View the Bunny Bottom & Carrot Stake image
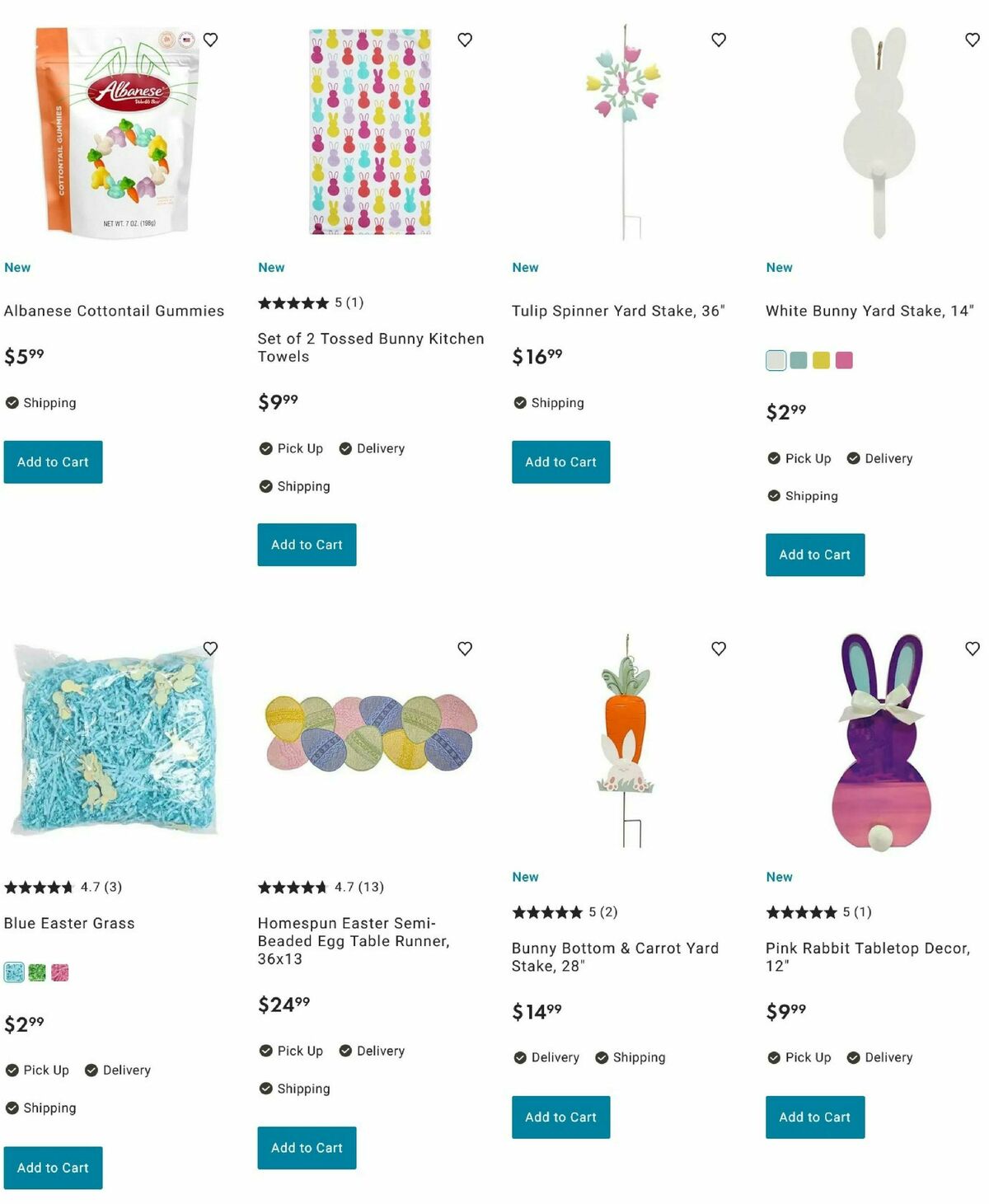The width and height of the screenshot is (989, 1204). (x=625, y=740)
